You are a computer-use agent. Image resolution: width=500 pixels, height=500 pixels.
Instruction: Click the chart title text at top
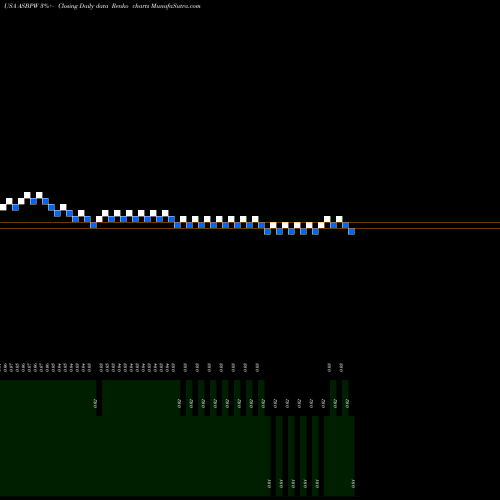[x=102, y=6]
